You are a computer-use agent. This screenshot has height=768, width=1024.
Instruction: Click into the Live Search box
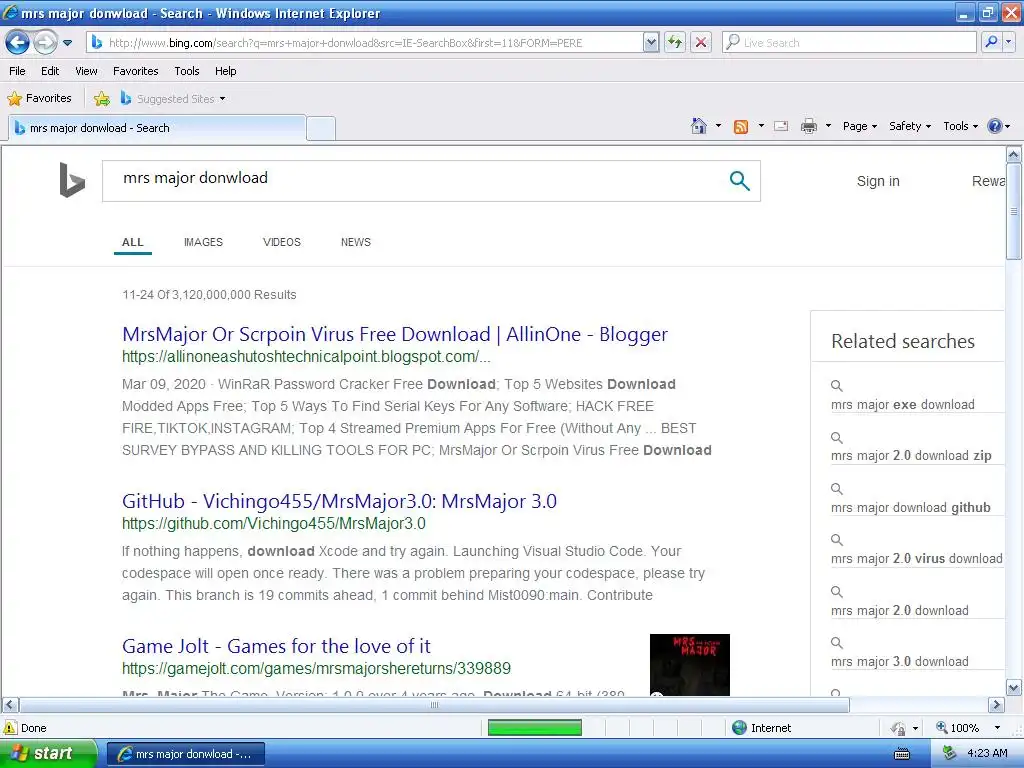coord(850,43)
